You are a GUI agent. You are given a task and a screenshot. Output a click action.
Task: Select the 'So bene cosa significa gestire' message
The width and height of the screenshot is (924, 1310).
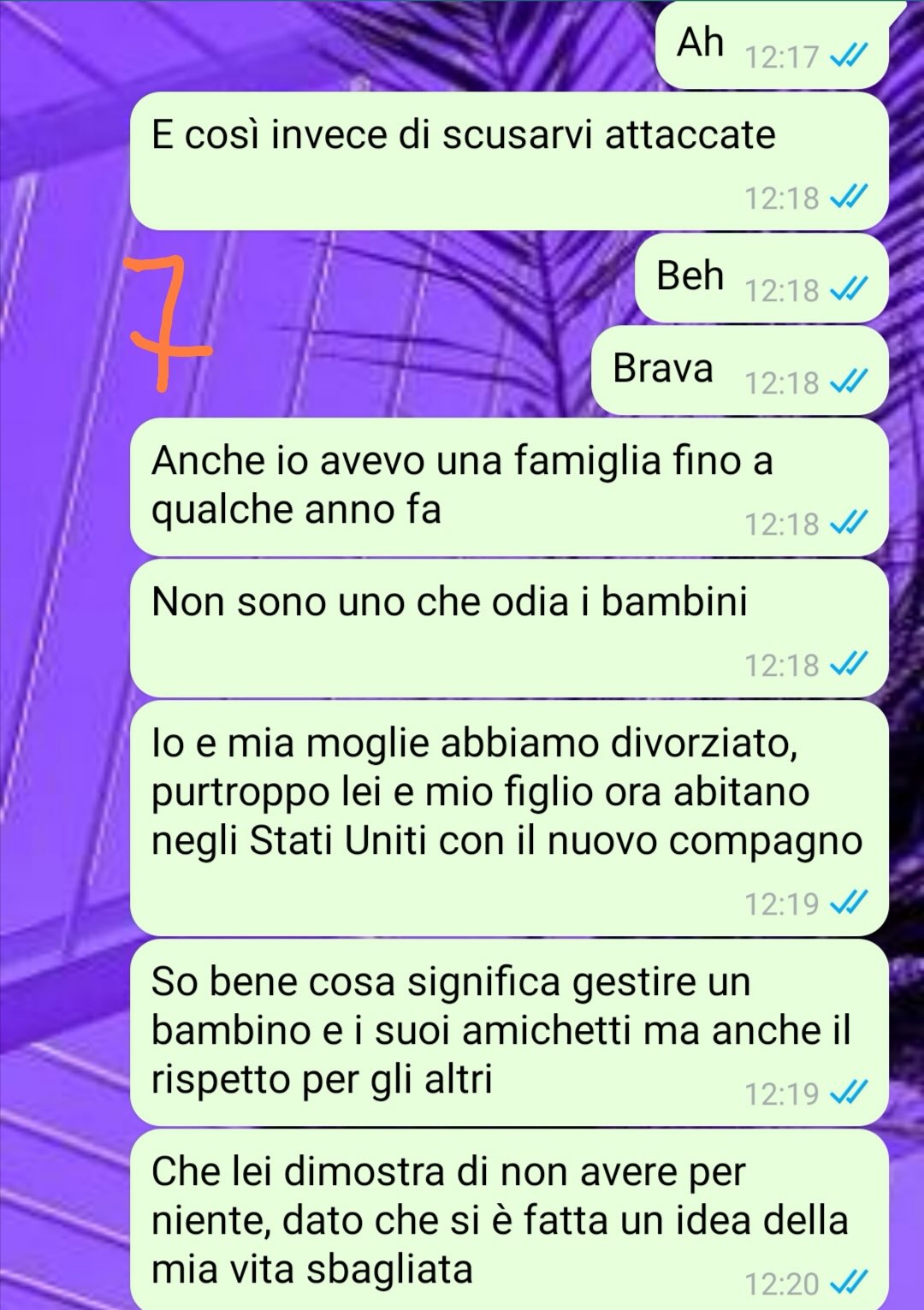tap(509, 1031)
